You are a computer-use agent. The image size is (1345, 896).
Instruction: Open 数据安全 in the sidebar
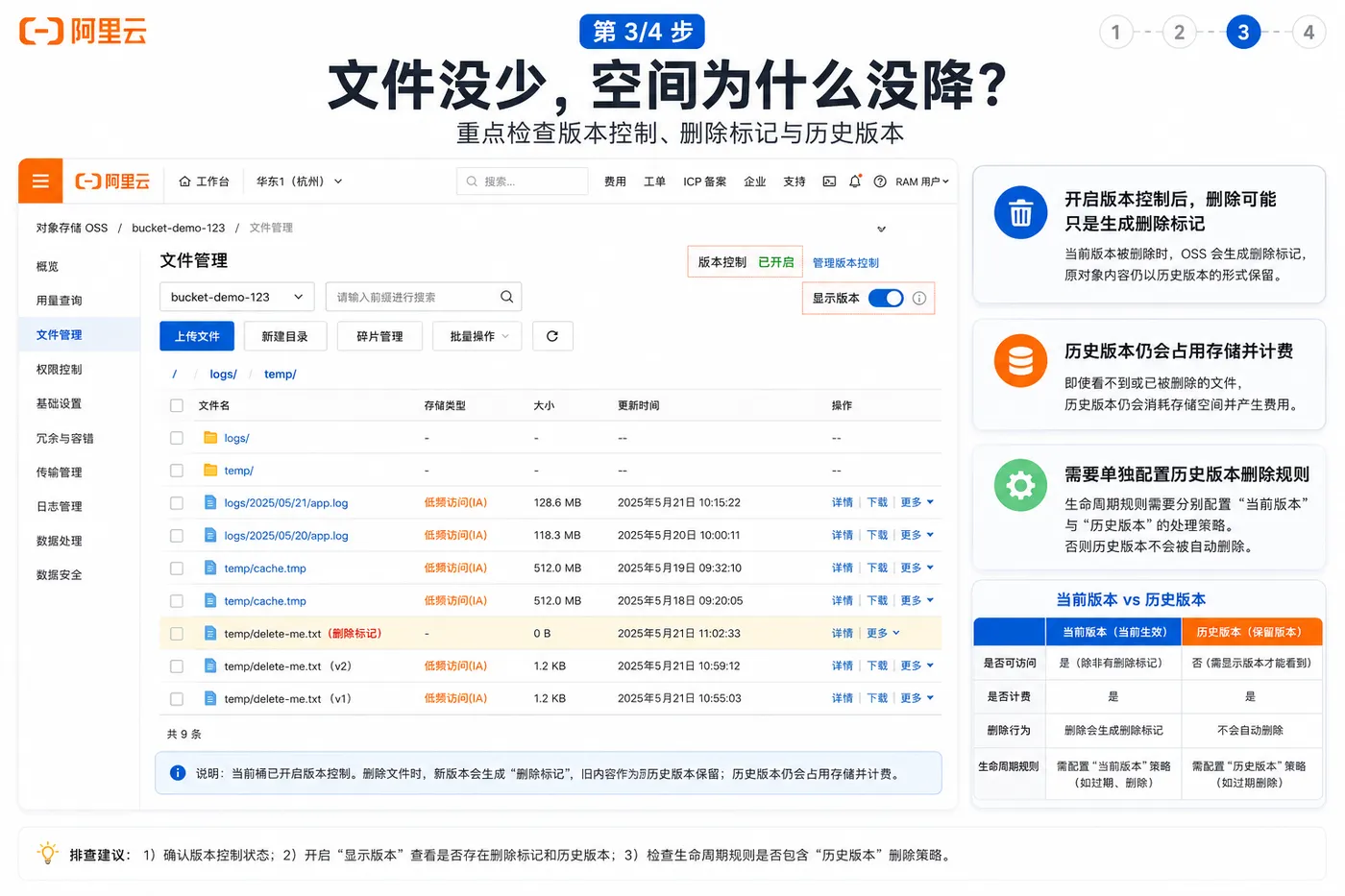(x=59, y=574)
